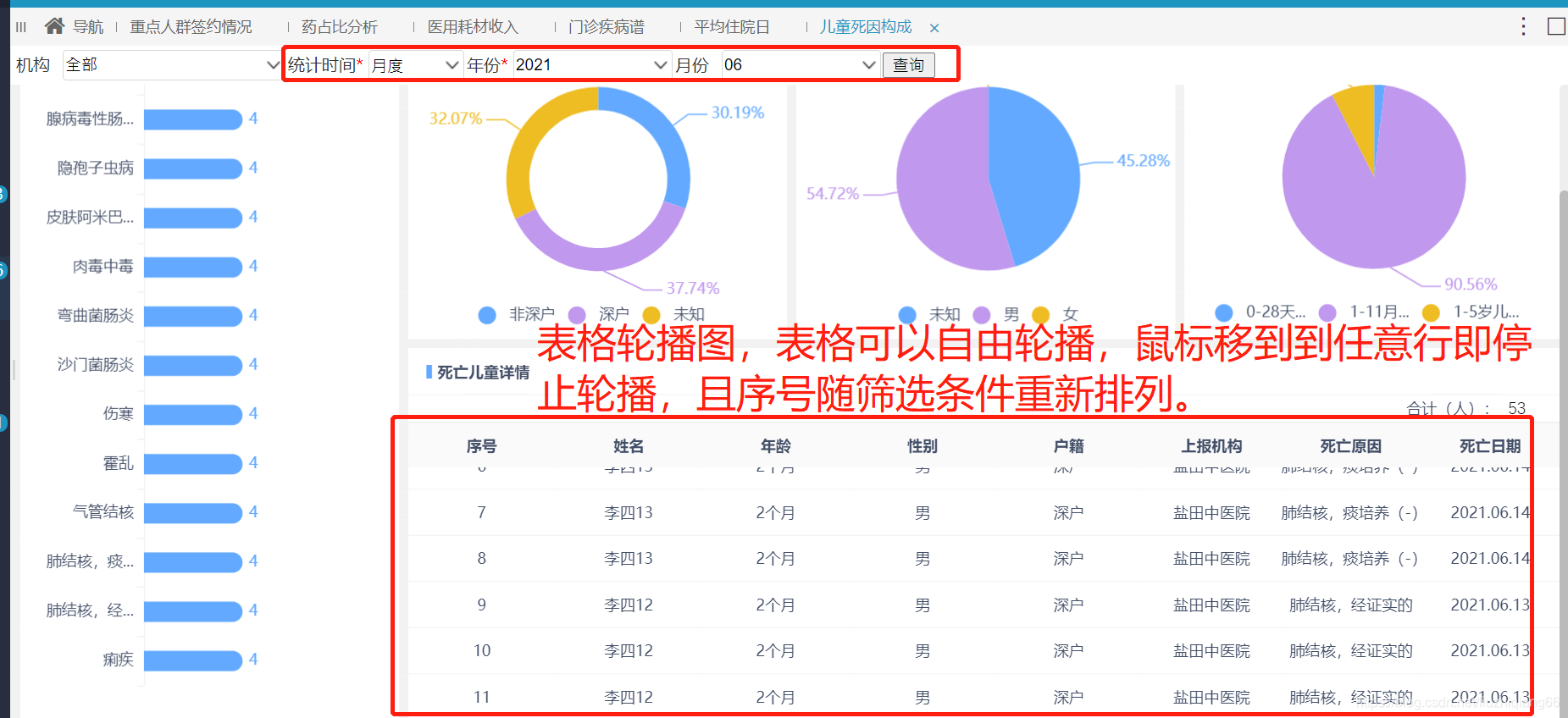Click the 死亡儿童详情 section title

[483, 373]
